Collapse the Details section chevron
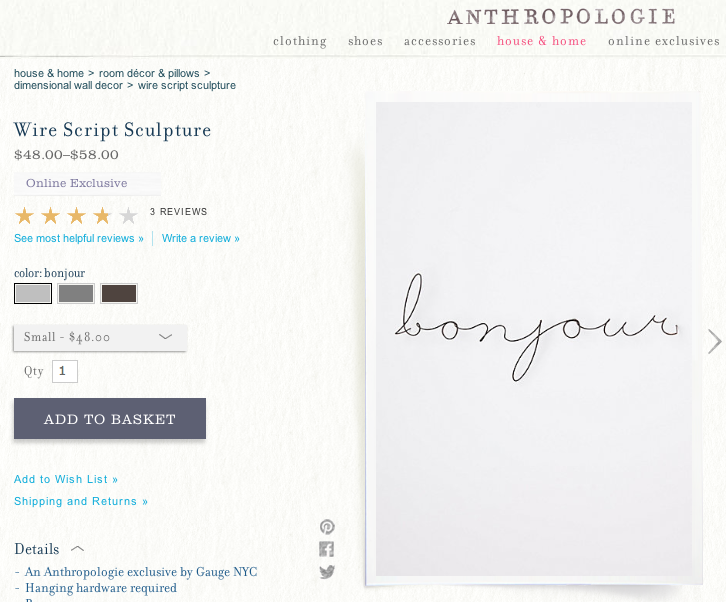Viewport: 726px width, 602px height. (x=77, y=549)
